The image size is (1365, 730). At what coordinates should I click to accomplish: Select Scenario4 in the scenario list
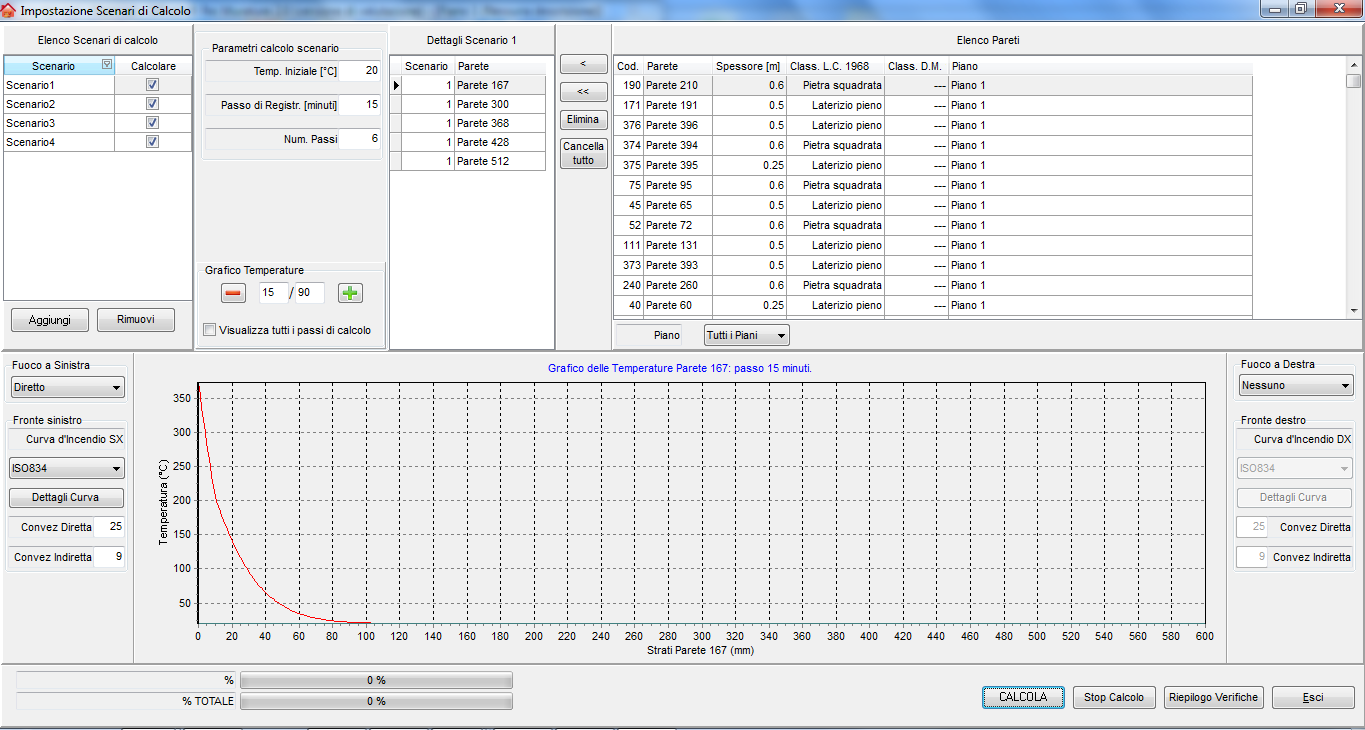point(58,142)
